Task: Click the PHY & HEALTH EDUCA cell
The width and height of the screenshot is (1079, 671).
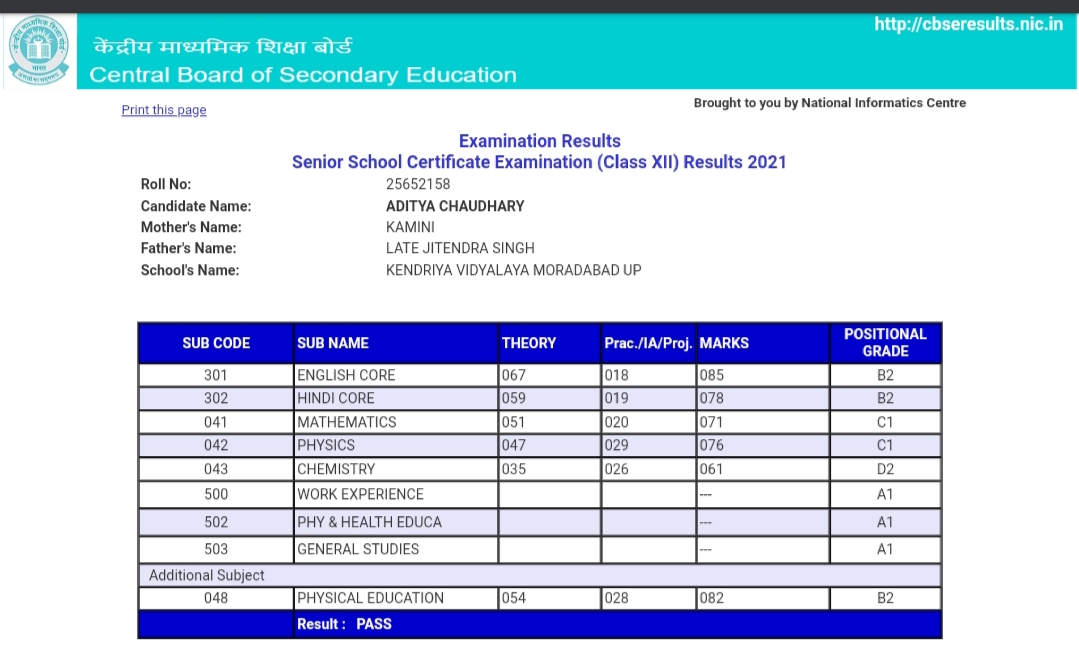Action: click(396, 522)
